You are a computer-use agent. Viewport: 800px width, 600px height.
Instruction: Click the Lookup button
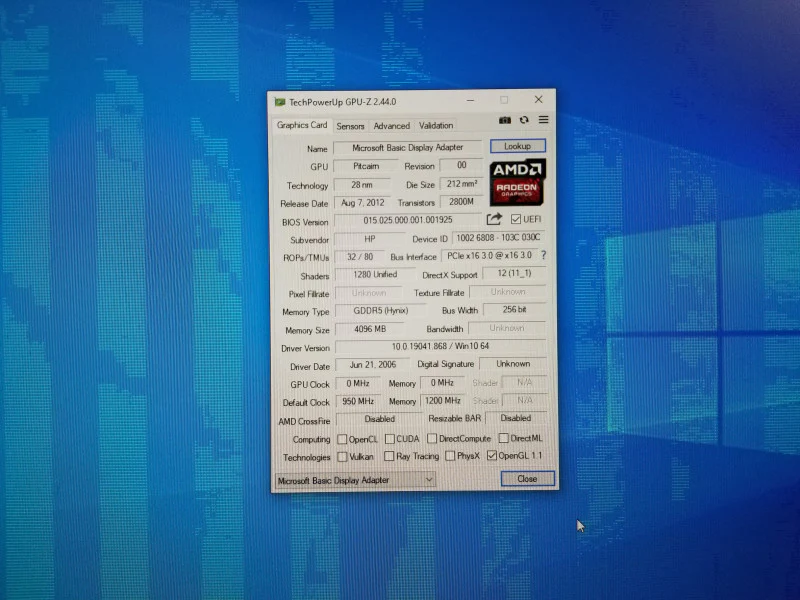pos(517,146)
